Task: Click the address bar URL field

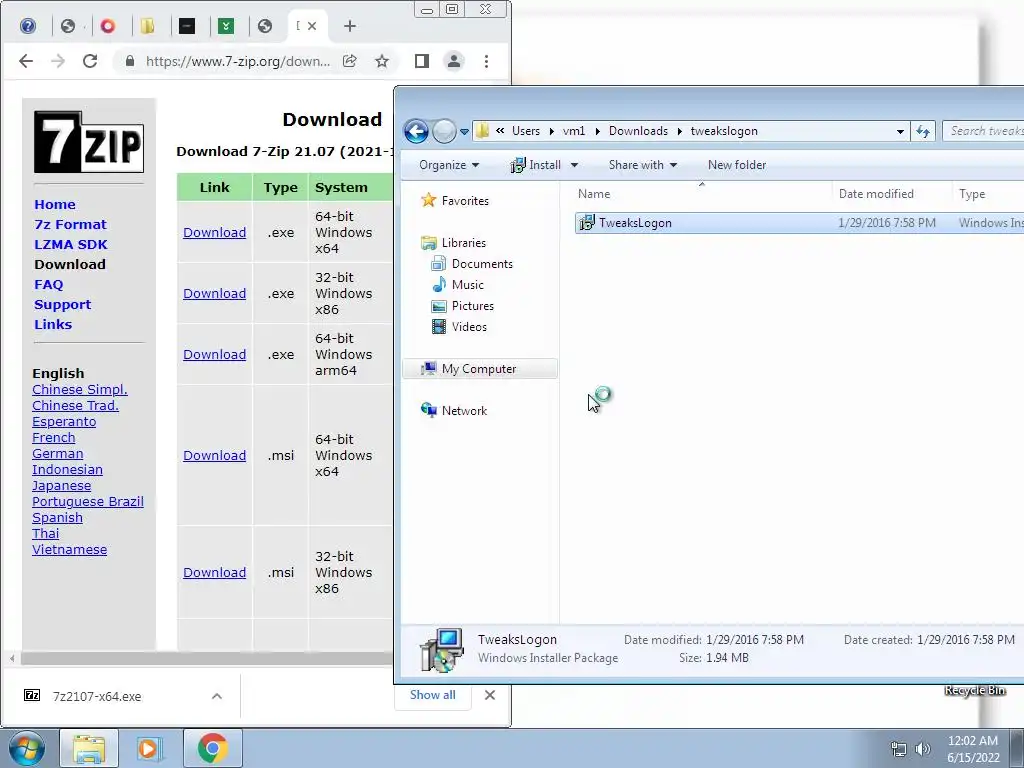Action: point(238,61)
